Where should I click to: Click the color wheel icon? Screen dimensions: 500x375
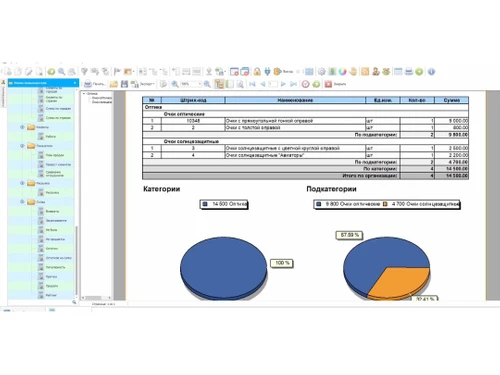[x=342, y=71]
